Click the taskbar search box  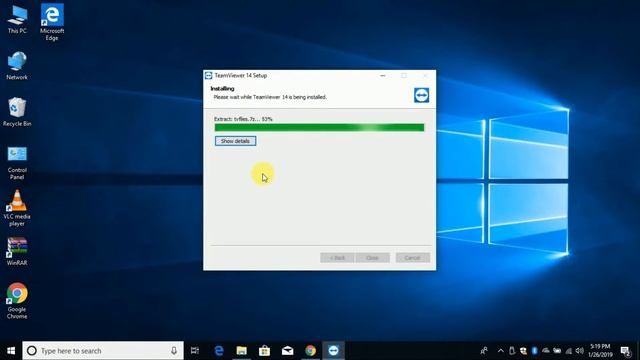tap(103, 351)
